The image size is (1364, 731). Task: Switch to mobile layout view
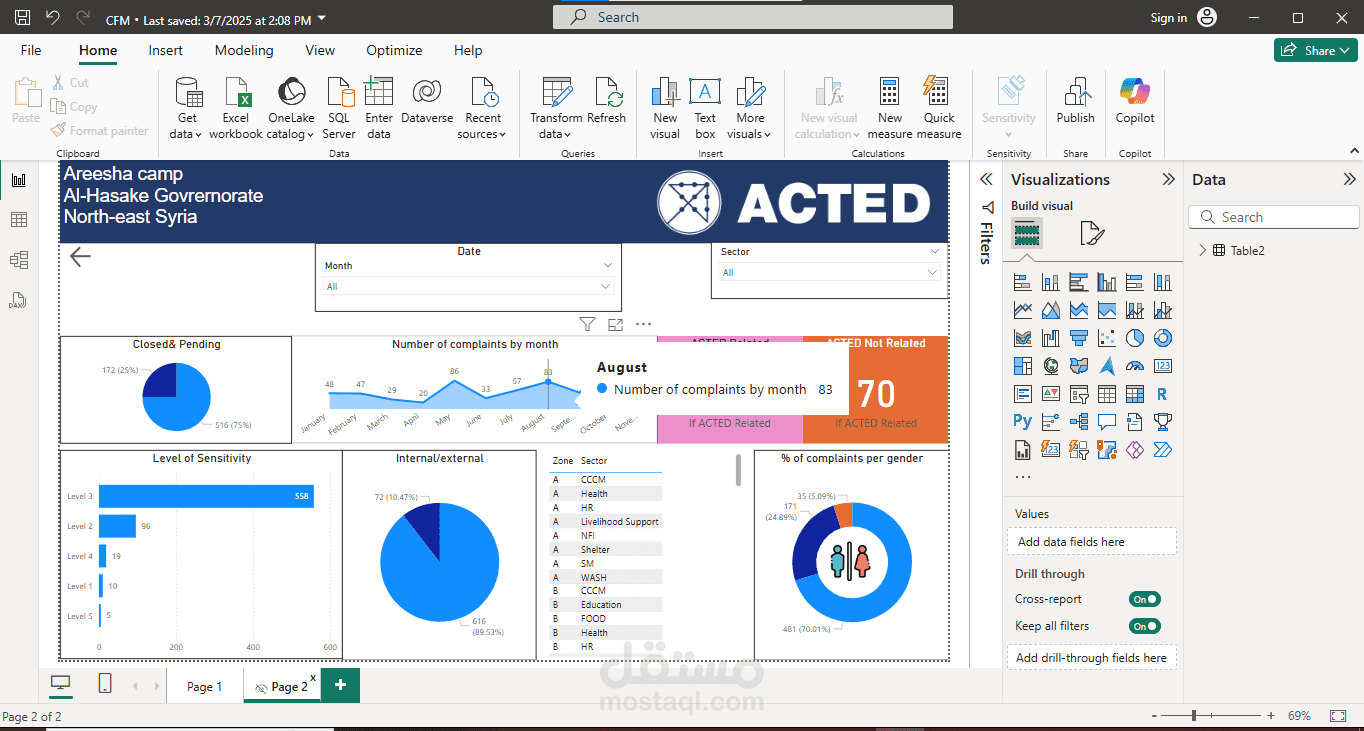pos(104,684)
